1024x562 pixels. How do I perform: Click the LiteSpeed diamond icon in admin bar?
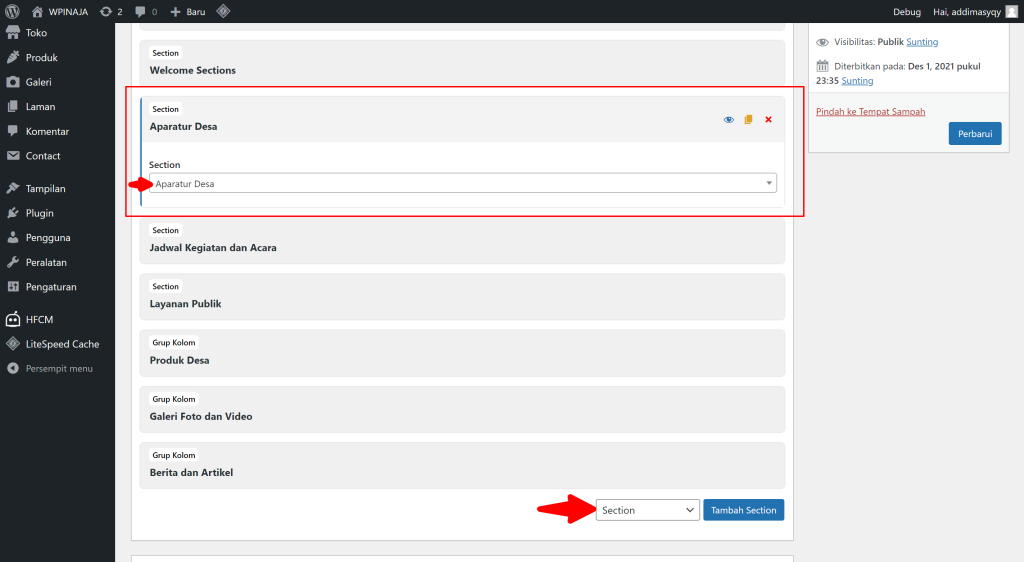tap(223, 11)
